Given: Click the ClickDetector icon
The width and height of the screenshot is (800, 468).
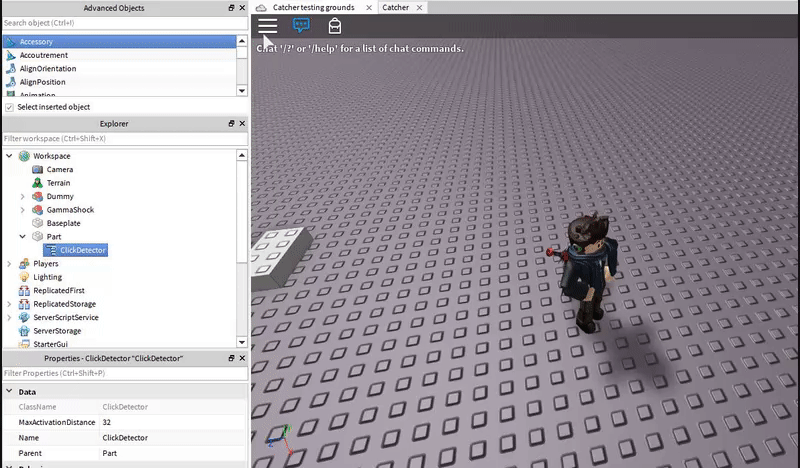Looking at the screenshot, I should [x=51, y=250].
